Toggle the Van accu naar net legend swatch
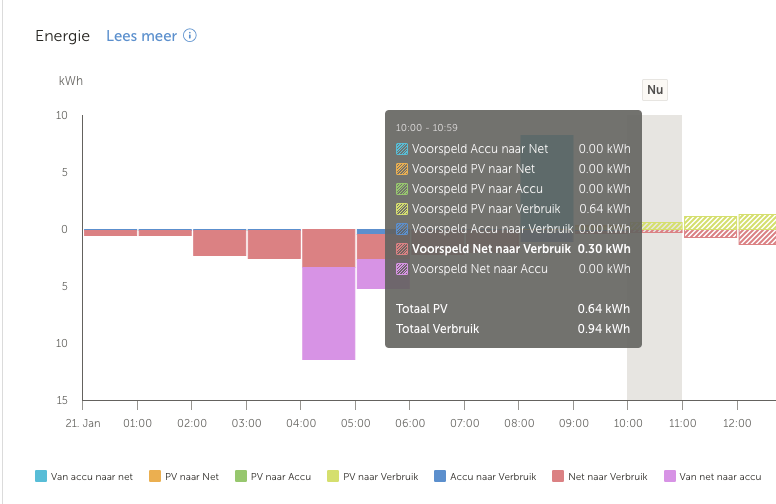Viewport: 776px width, 504px height. click(41, 477)
